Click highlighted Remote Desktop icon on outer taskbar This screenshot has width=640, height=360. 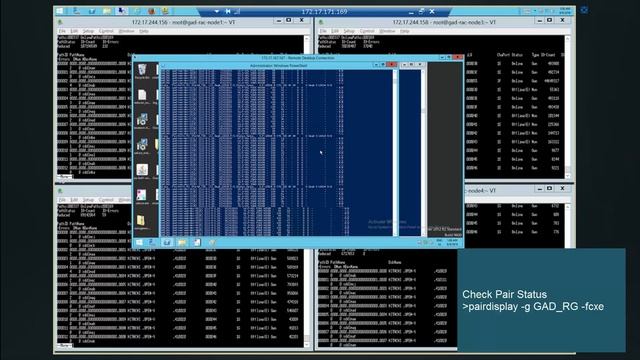[x=122, y=11]
